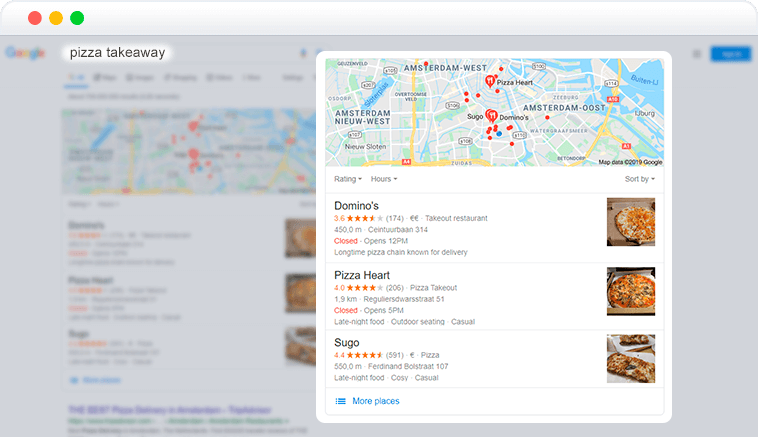Screen dimensions: 758x437
Task: Click the list icon beside More places
Action: click(341, 401)
